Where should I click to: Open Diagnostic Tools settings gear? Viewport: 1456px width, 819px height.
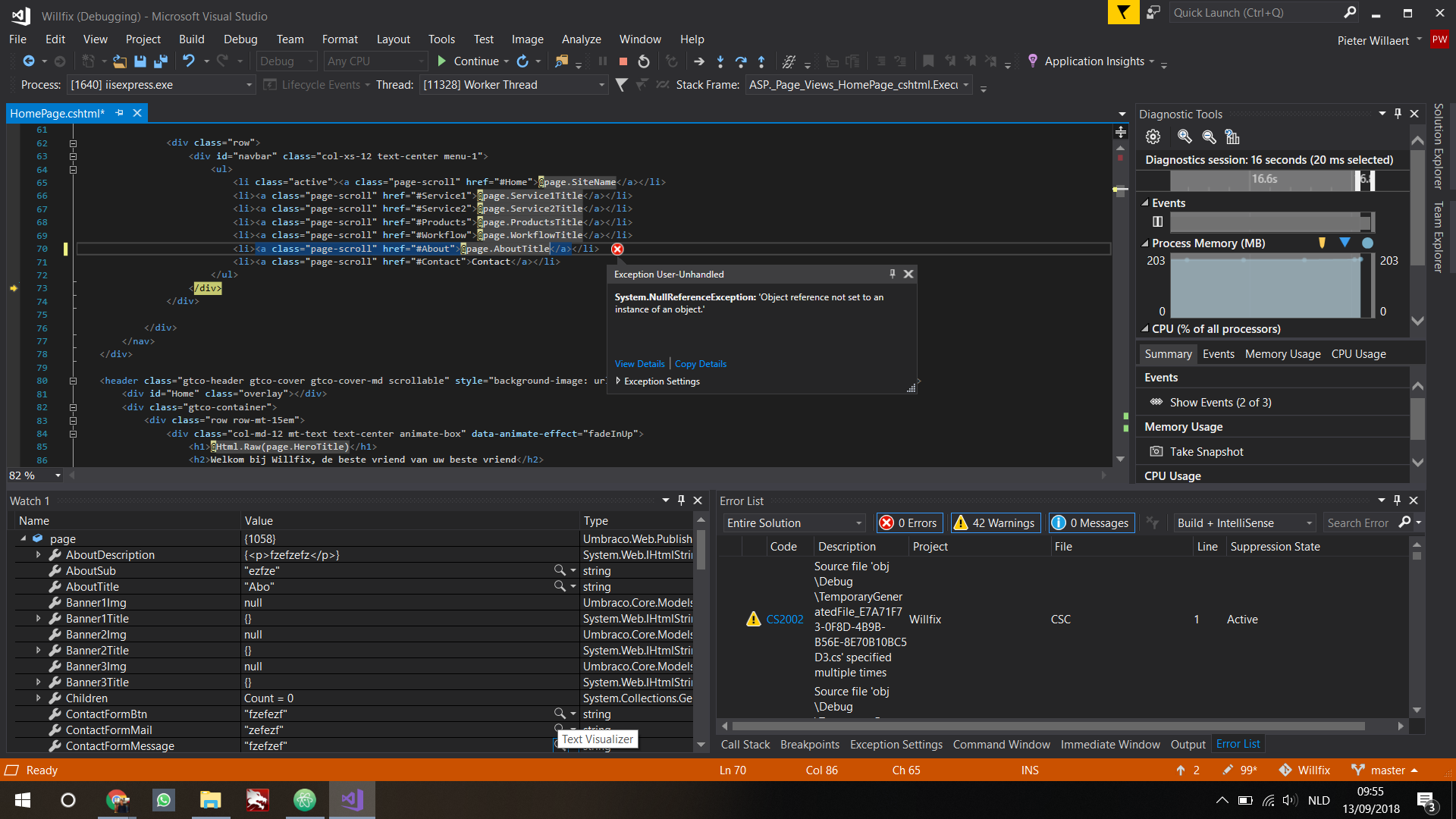(1153, 136)
